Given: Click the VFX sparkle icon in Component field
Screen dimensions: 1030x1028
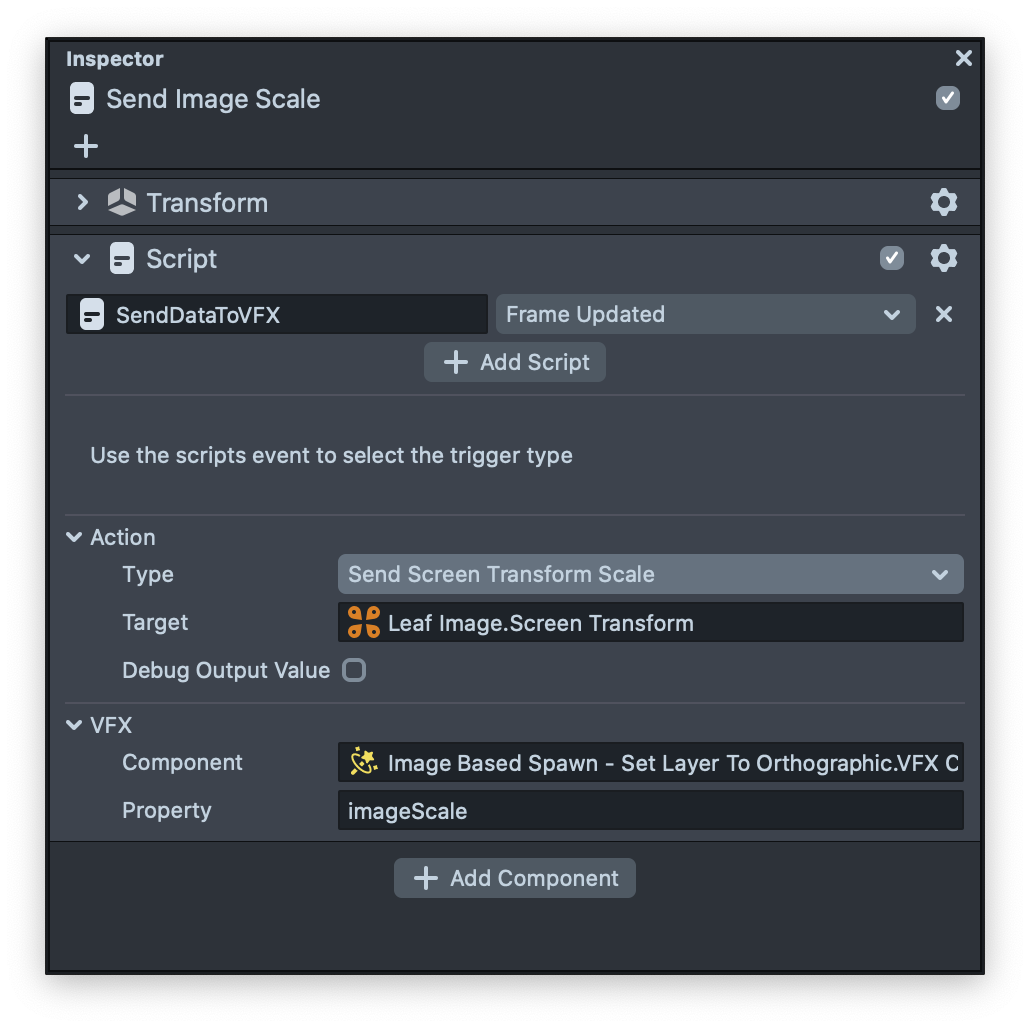Looking at the screenshot, I should click(363, 763).
